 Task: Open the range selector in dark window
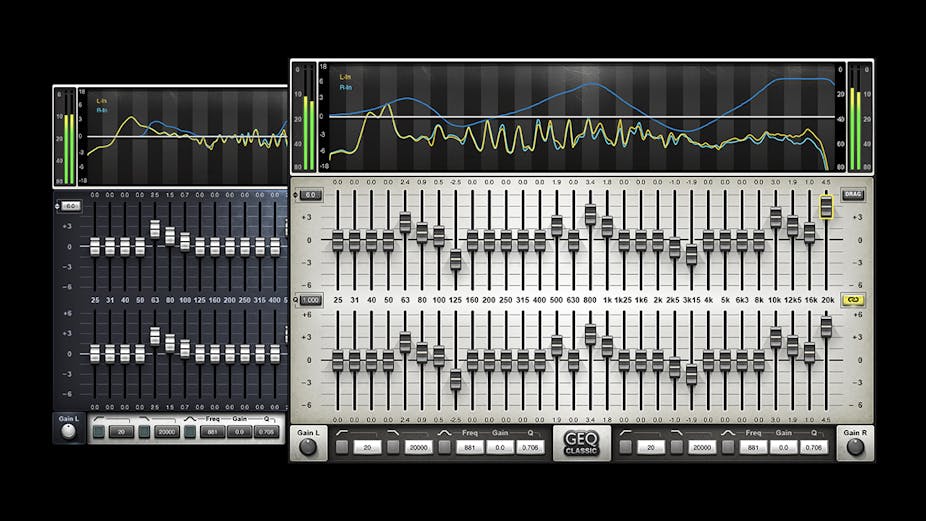pyautogui.click(x=69, y=206)
